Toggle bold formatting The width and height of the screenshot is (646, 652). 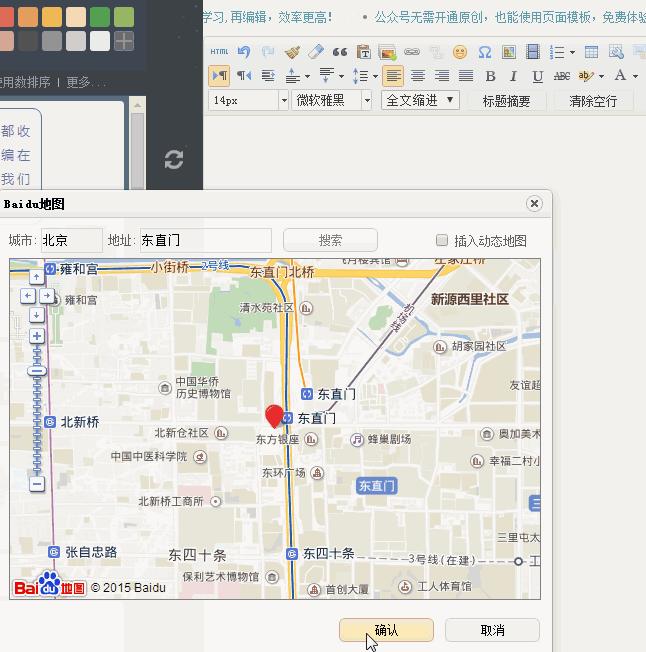(490, 76)
